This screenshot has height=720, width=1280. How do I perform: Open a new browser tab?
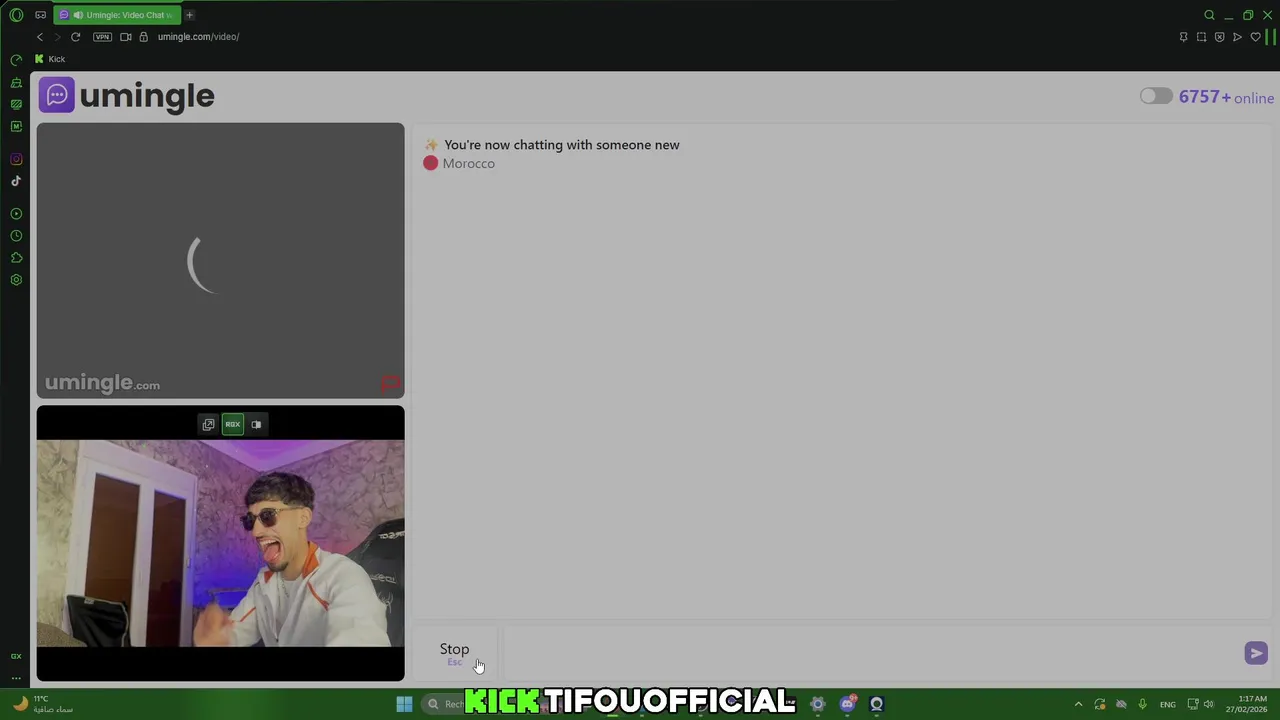point(189,15)
